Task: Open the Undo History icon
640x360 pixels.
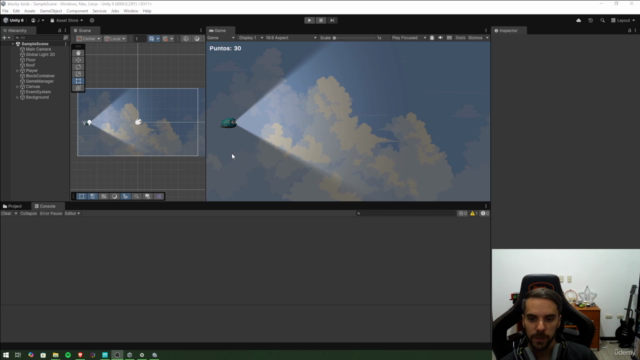Action: tap(590, 20)
